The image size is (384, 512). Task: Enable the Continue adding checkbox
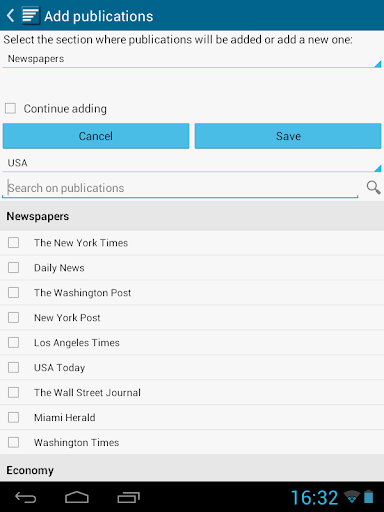pyautogui.click(x=10, y=108)
